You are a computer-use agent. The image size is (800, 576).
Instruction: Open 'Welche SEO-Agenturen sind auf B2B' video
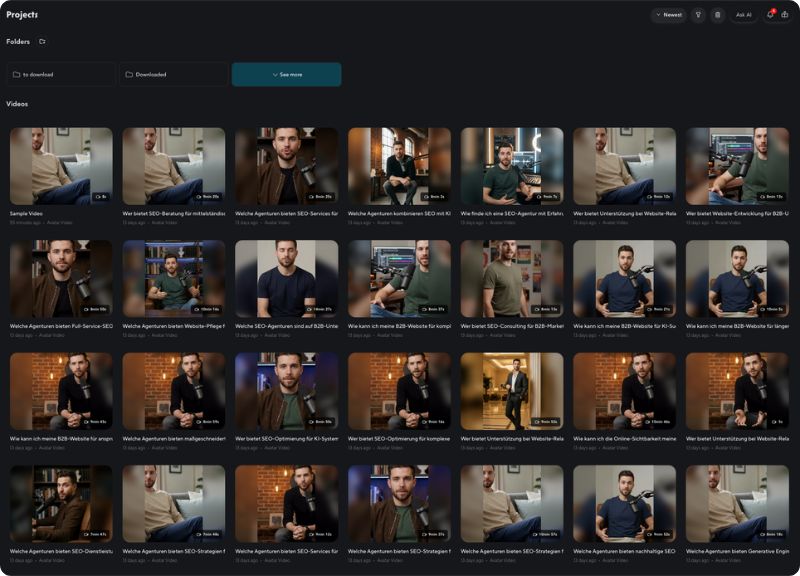tap(286, 279)
